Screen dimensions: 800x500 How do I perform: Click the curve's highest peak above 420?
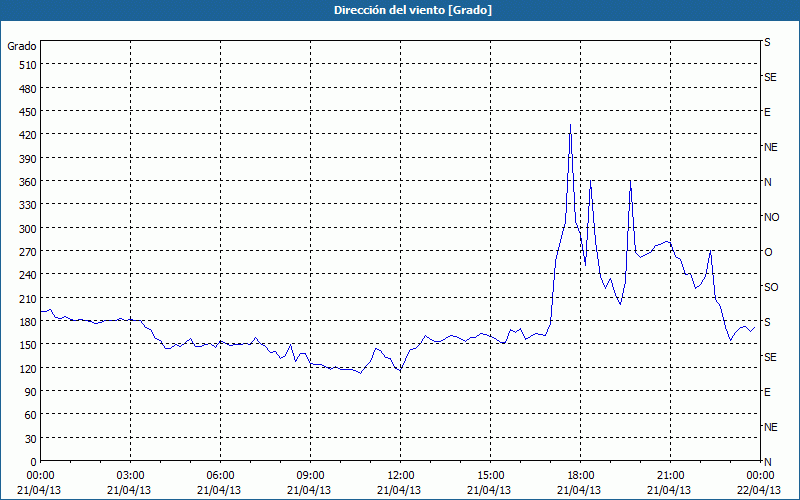pos(570,125)
